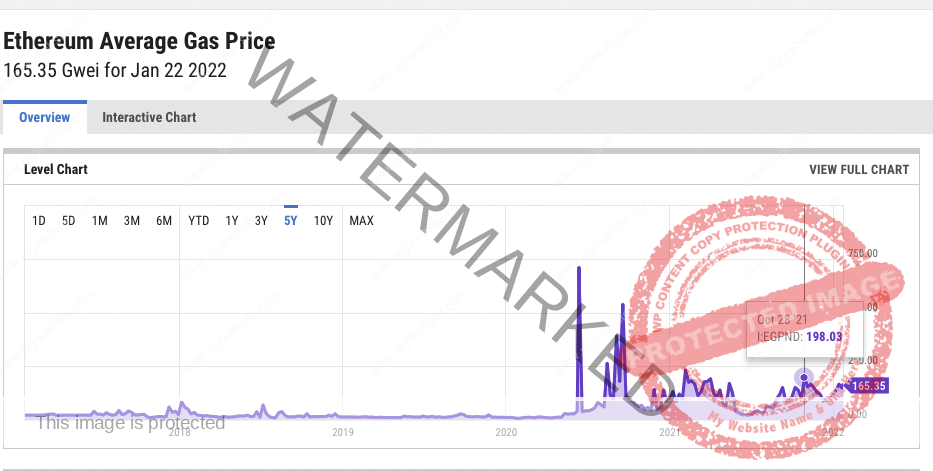
Task: Show the MAX time range
Action: (x=361, y=220)
